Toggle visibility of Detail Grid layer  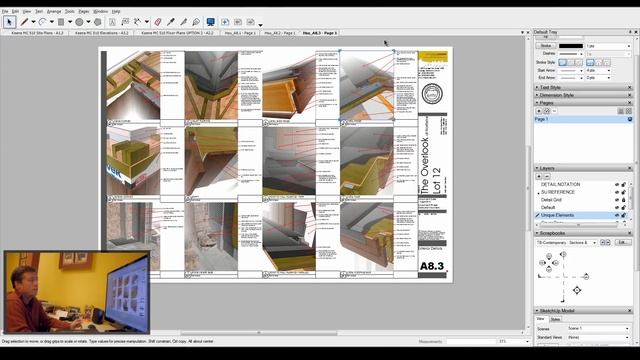click(x=617, y=200)
